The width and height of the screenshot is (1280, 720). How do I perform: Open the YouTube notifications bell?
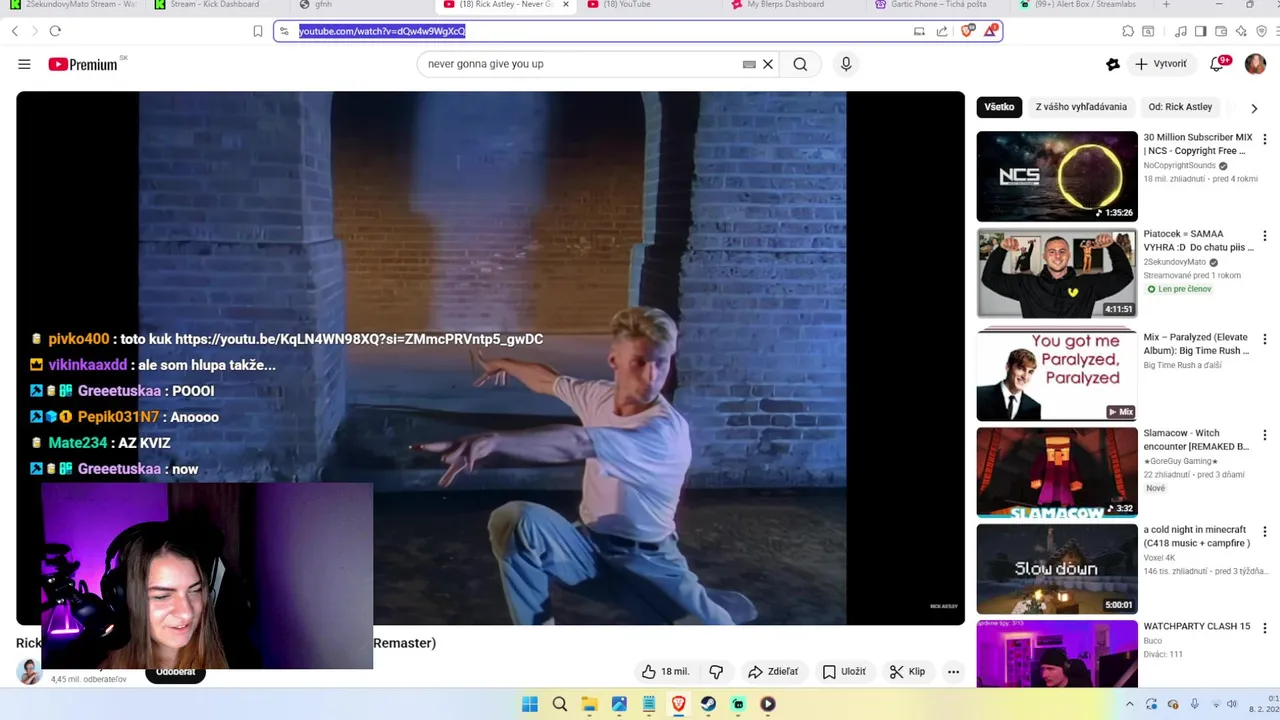tap(1217, 64)
